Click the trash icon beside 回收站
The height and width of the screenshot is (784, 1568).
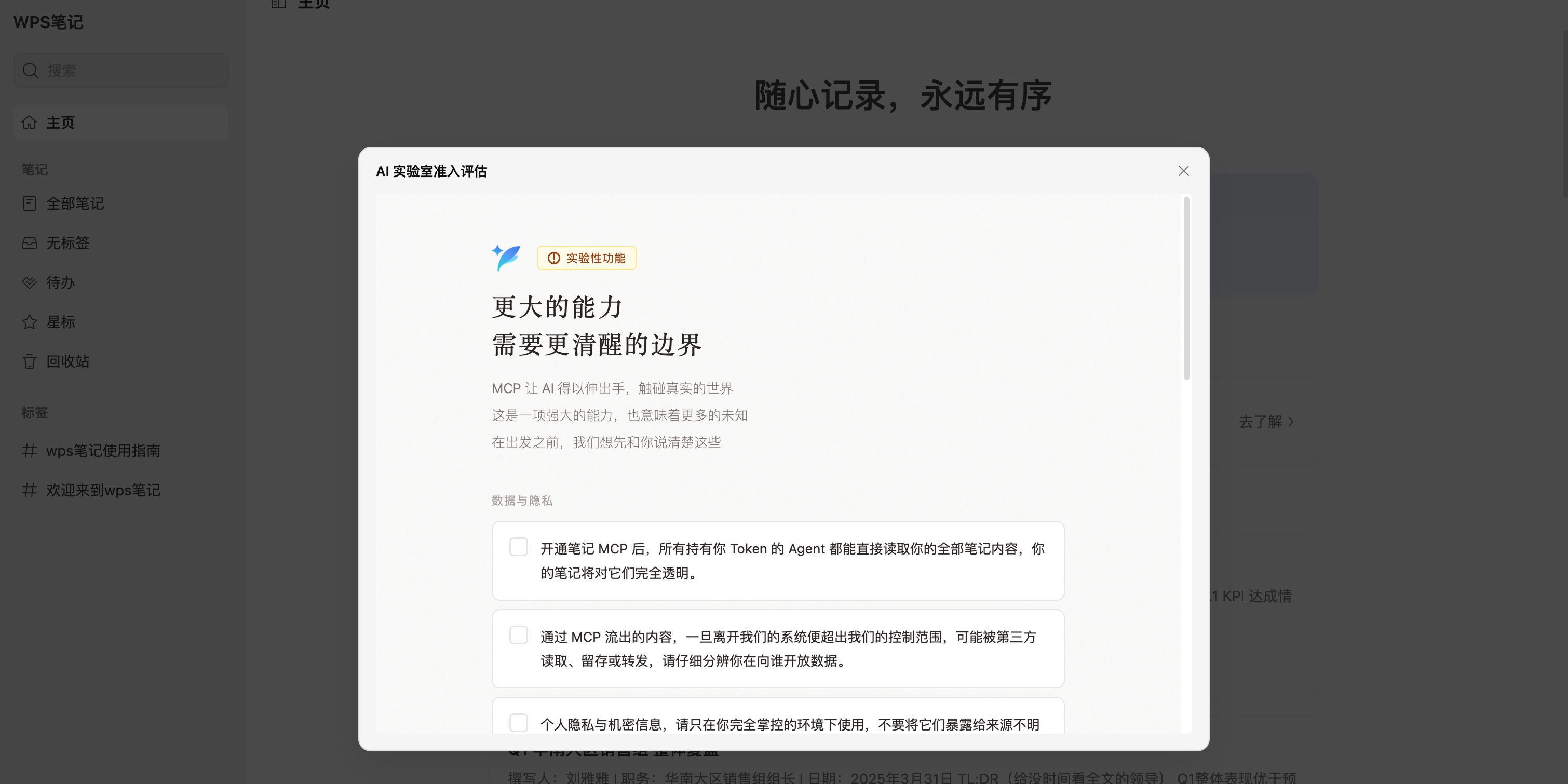(x=29, y=361)
